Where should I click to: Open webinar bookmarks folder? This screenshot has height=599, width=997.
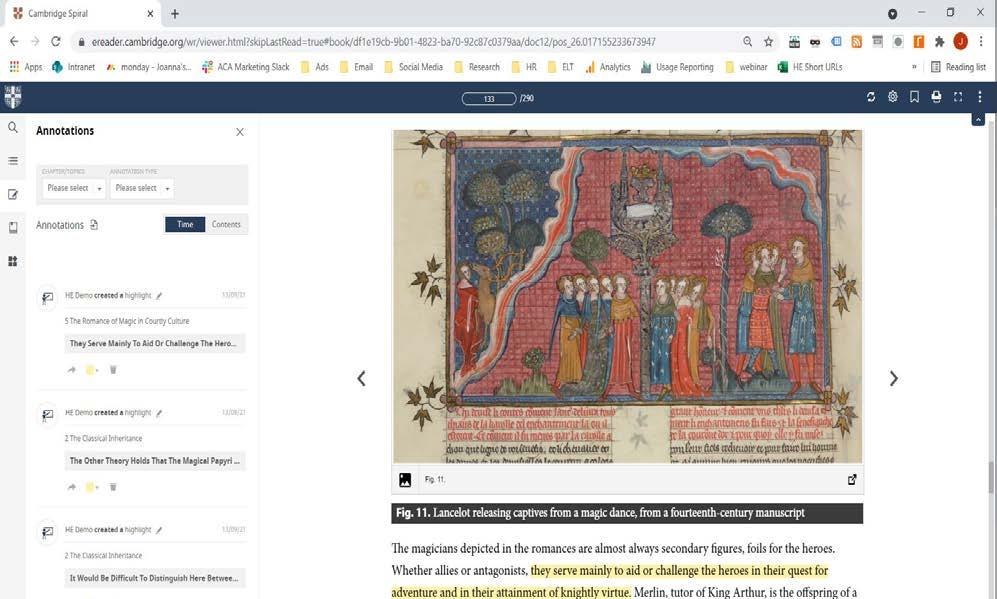tap(746, 67)
